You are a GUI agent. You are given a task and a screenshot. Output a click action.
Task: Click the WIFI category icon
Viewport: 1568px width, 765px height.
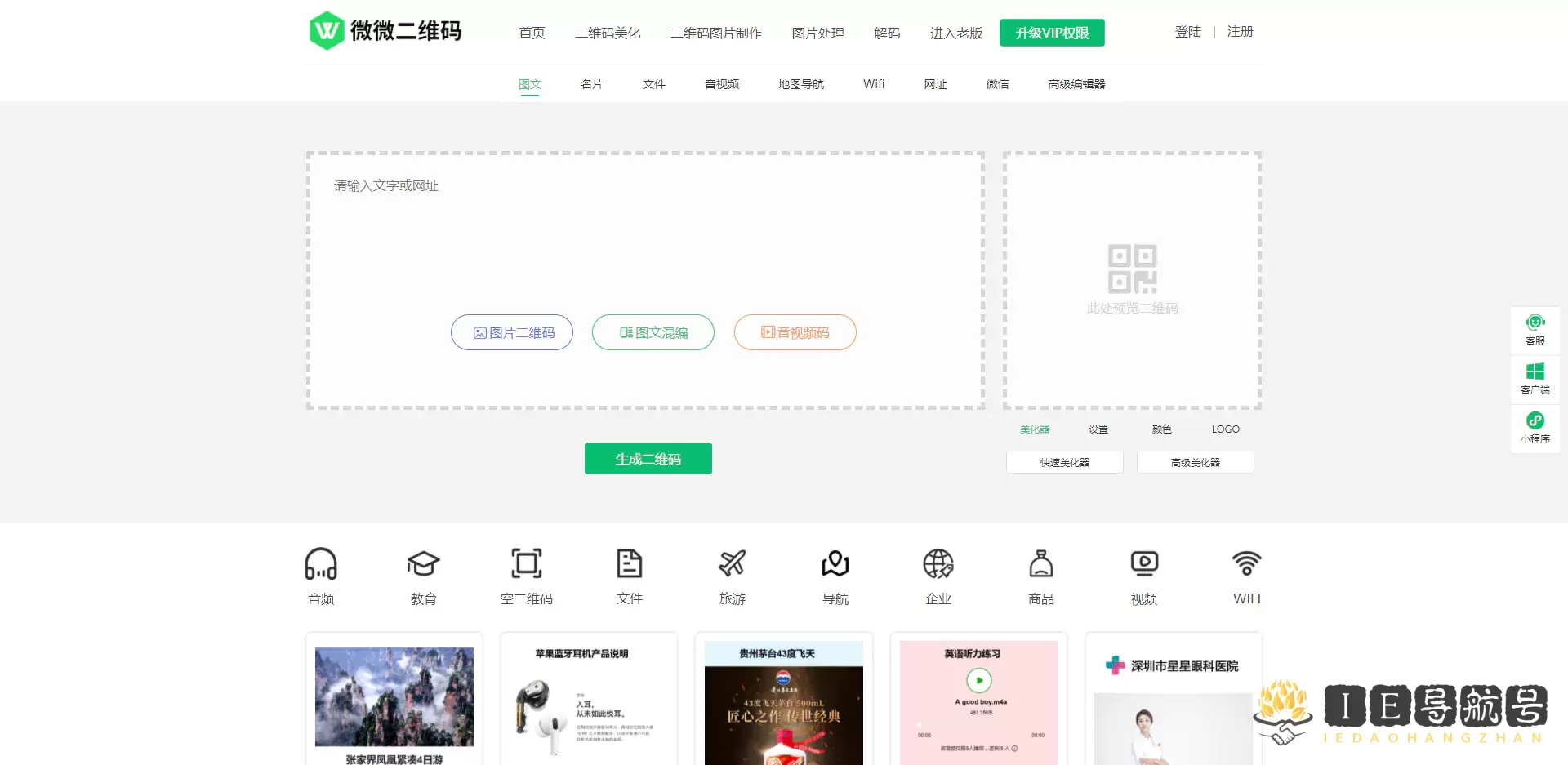[1246, 563]
